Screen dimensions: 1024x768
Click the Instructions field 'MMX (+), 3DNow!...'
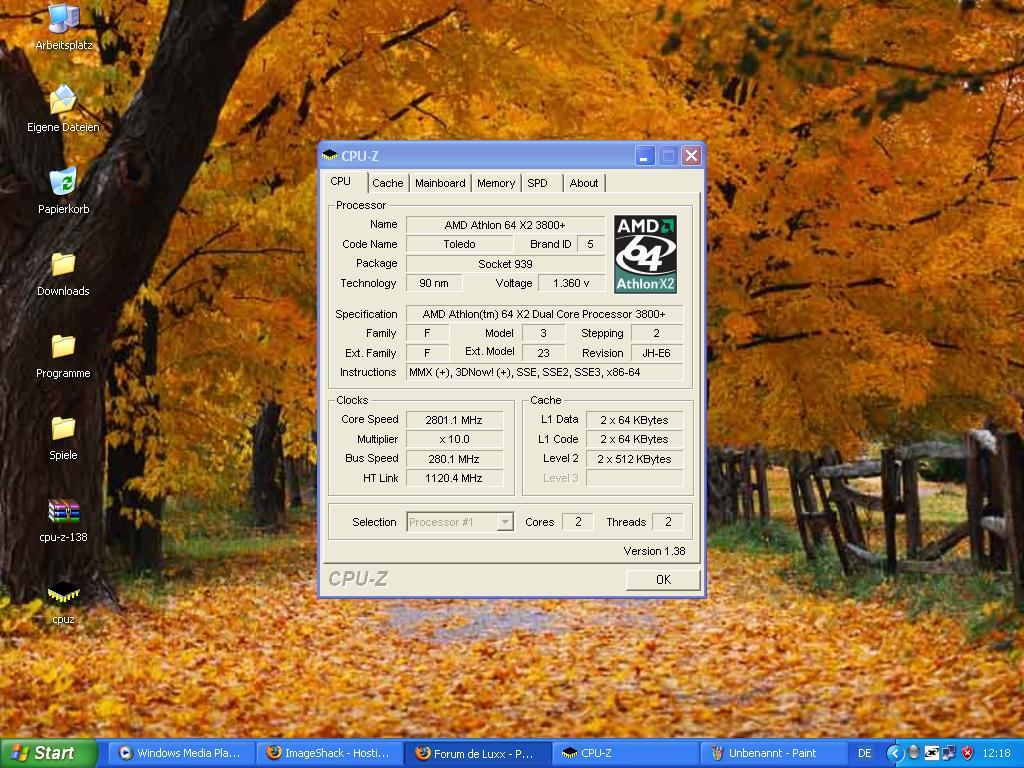click(544, 372)
